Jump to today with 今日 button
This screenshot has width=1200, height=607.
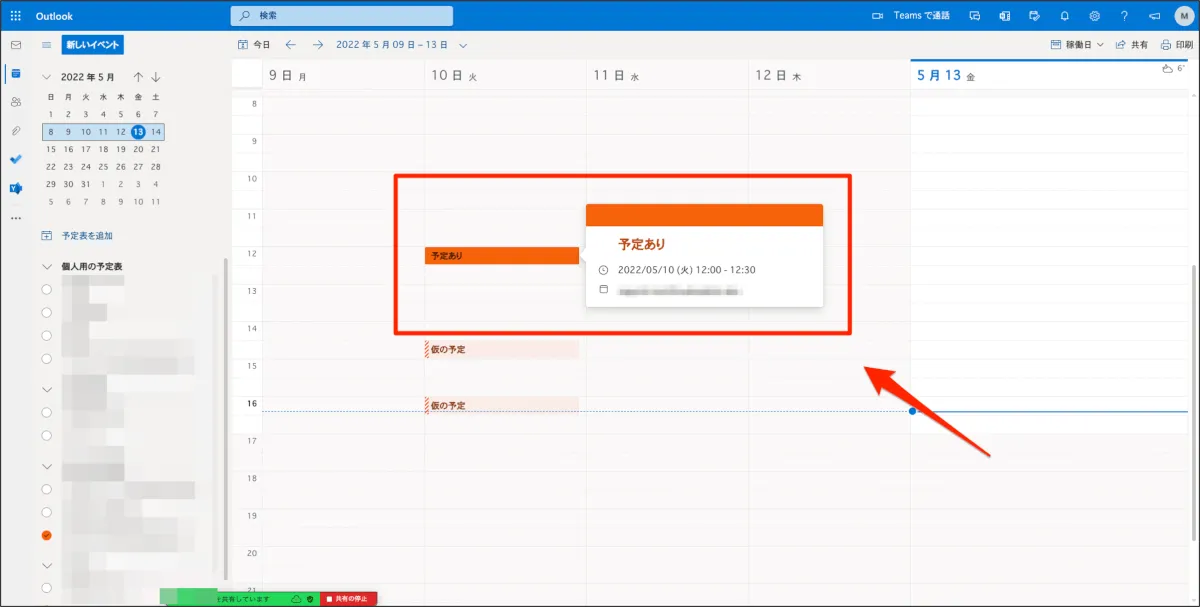(254, 45)
